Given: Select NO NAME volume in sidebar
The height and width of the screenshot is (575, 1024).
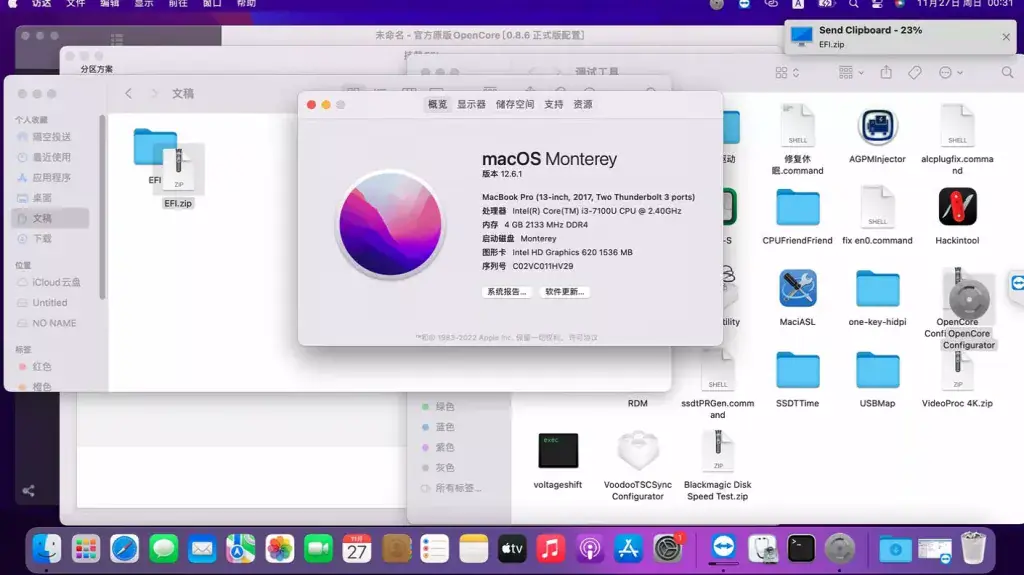Looking at the screenshot, I should coord(54,323).
